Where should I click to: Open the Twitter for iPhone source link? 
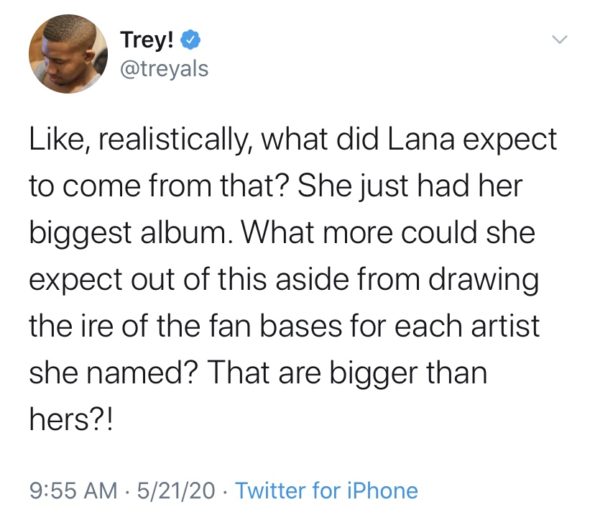327,490
